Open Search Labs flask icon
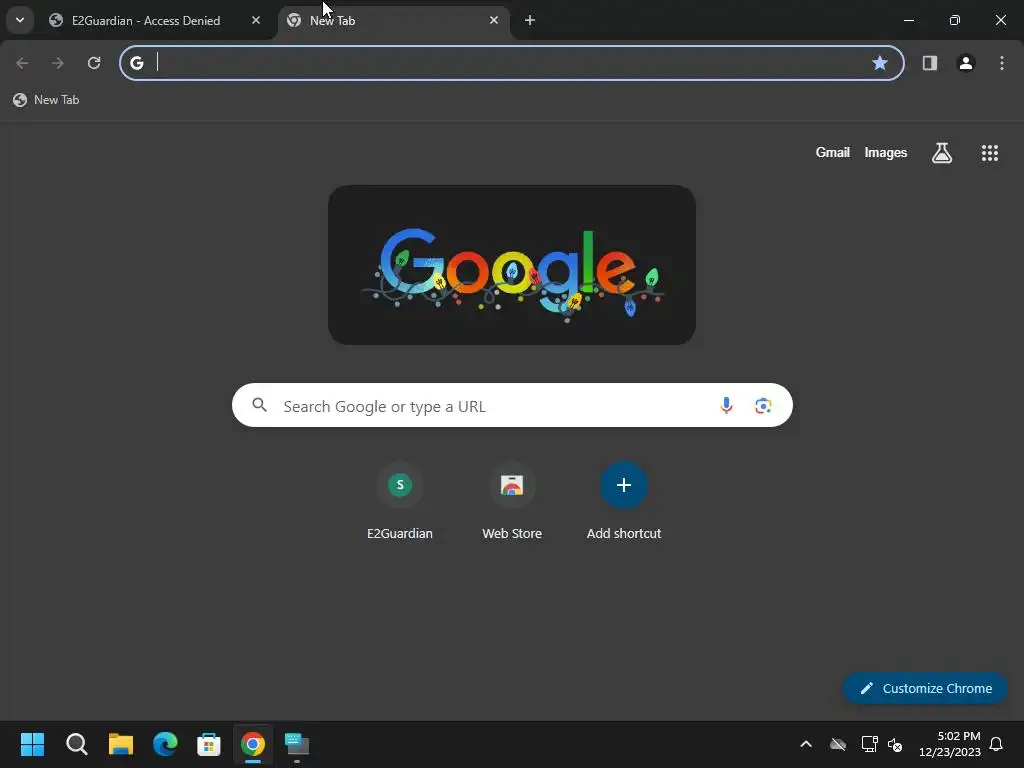Image resolution: width=1024 pixels, height=768 pixels. [x=942, y=153]
